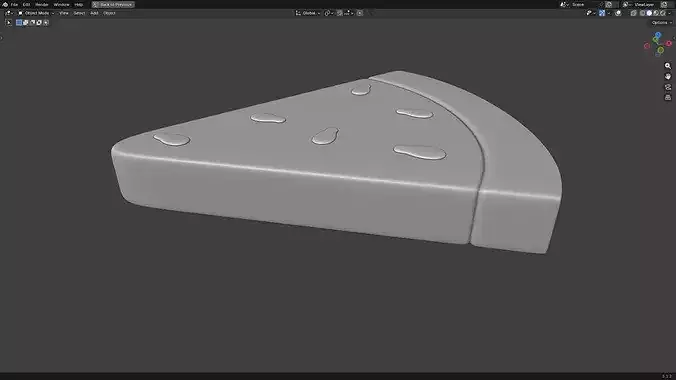Open the Scene browse dropdown icon
This screenshot has height=380, width=676.
(564, 4)
